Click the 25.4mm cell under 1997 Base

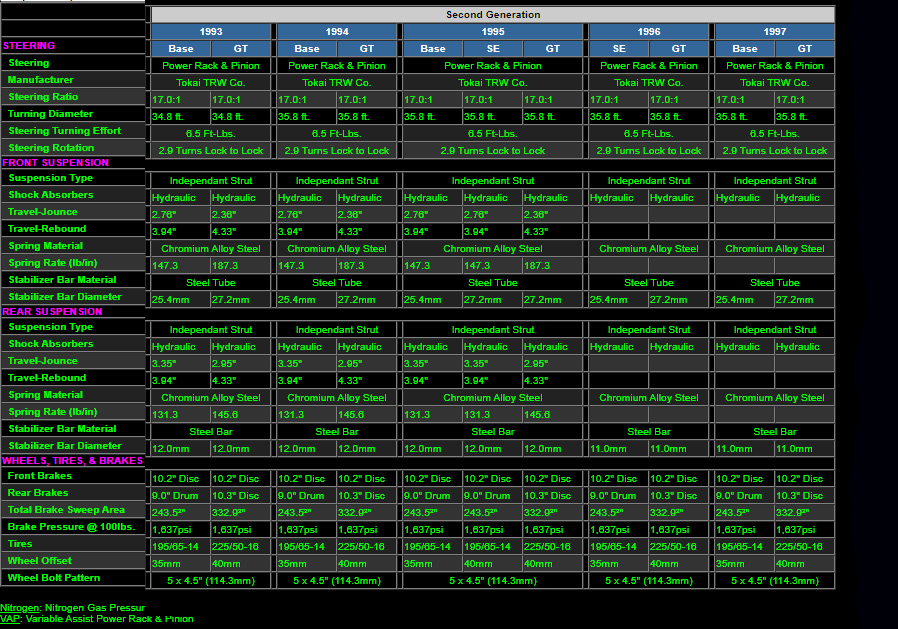(x=745, y=300)
